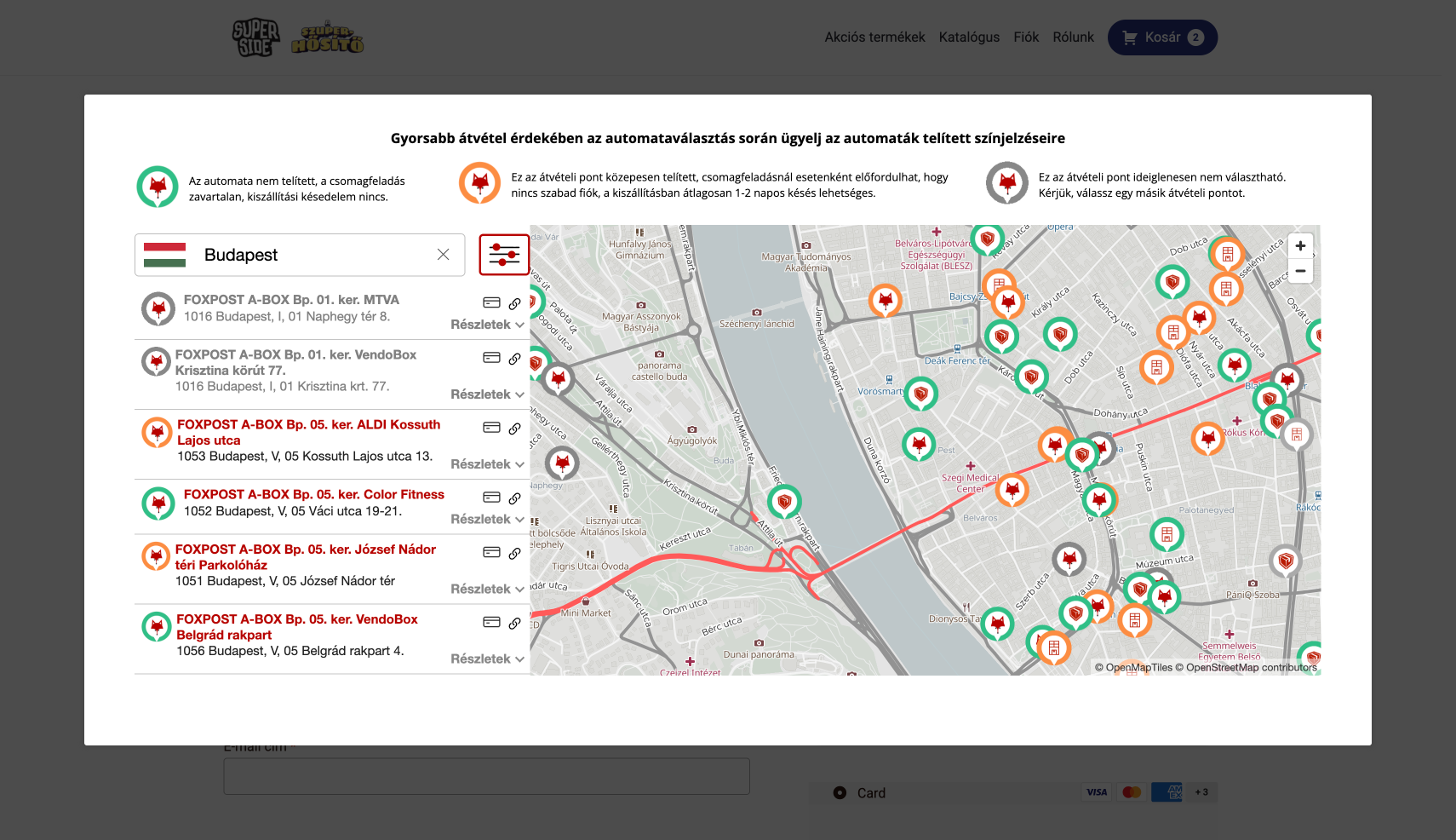Click card payment icon for József Nádor téri Parkolóház
The image size is (1456, 840).
tap(491, 552)
